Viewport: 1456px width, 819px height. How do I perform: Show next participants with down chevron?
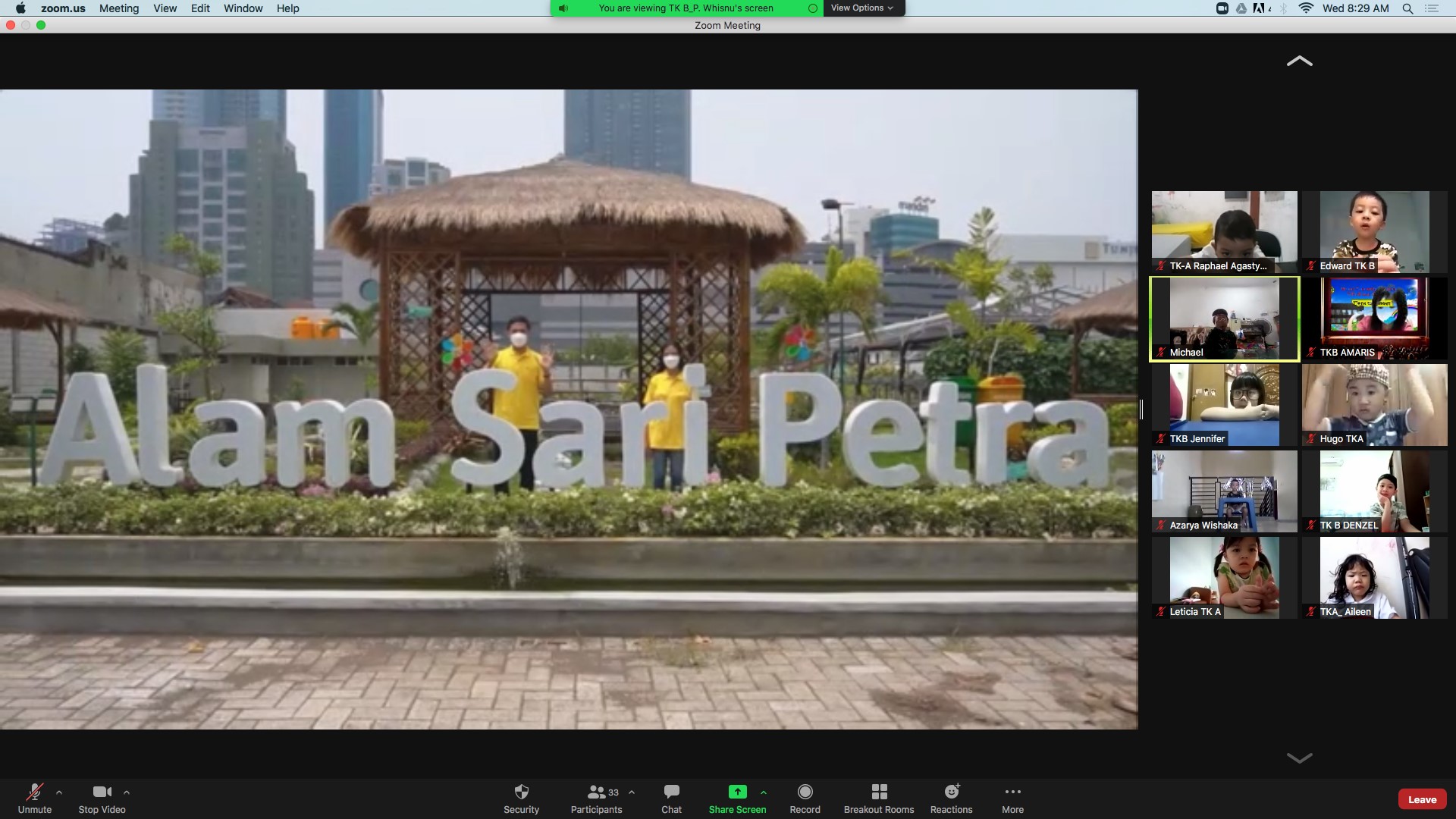(1299, 758)
